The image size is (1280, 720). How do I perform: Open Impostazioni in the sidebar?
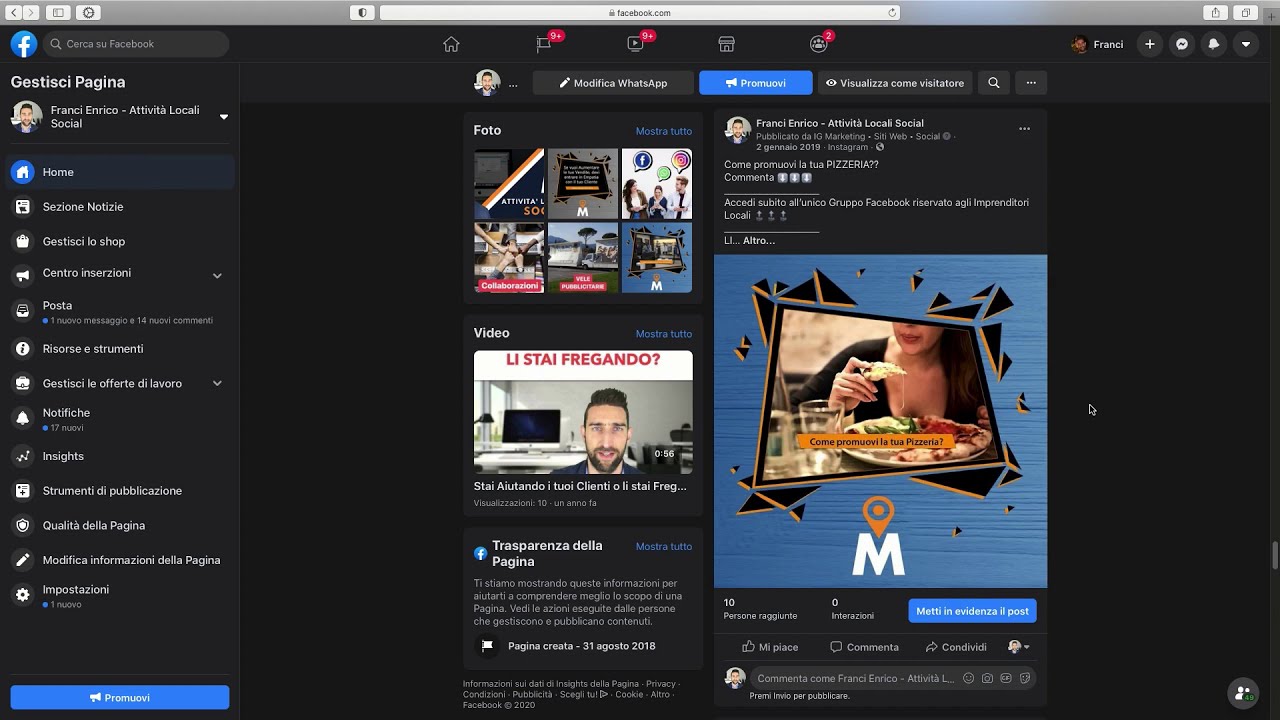[x=120, y=596]
